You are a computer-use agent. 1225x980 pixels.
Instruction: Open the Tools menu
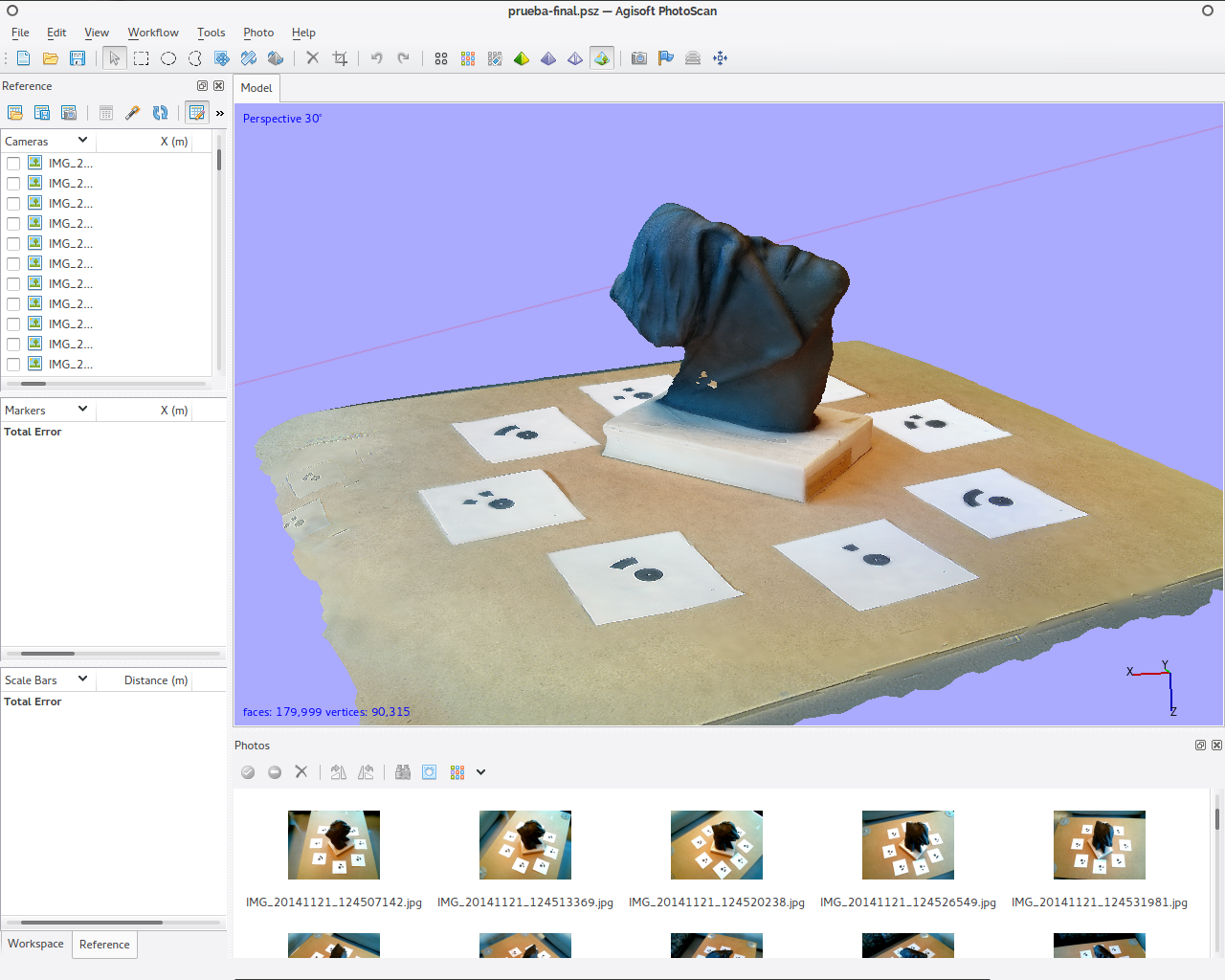pos(212,33)
